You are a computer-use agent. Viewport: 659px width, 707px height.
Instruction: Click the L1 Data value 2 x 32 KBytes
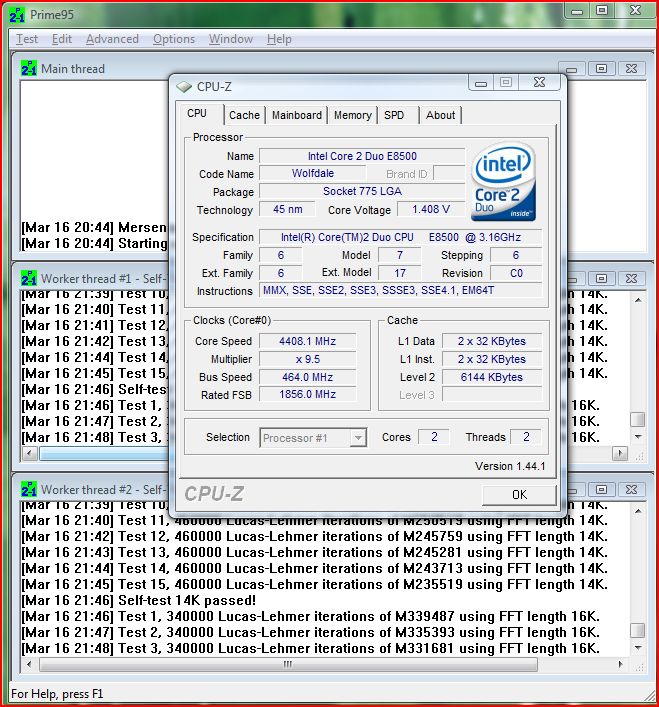pyautogui.click(x=492, y=341)
